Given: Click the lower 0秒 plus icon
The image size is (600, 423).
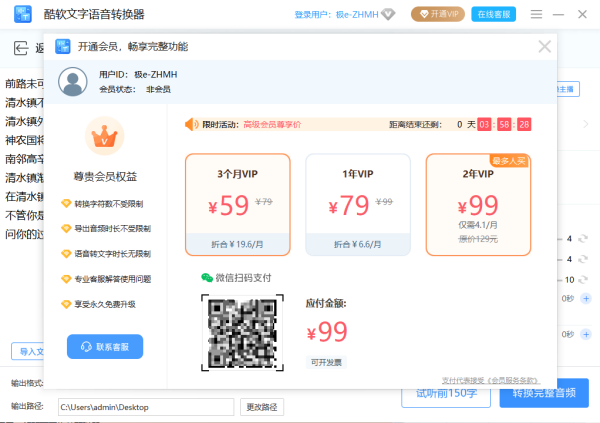Looking at the screenshot, I should [x=586, y=334].
